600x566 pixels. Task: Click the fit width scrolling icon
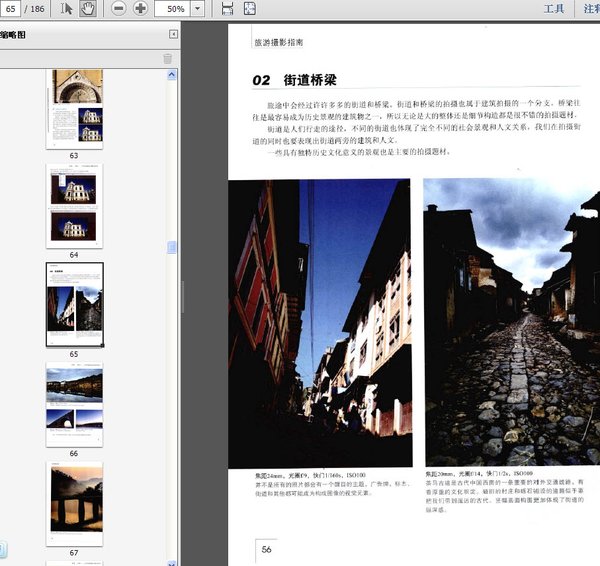click(227, 9)
